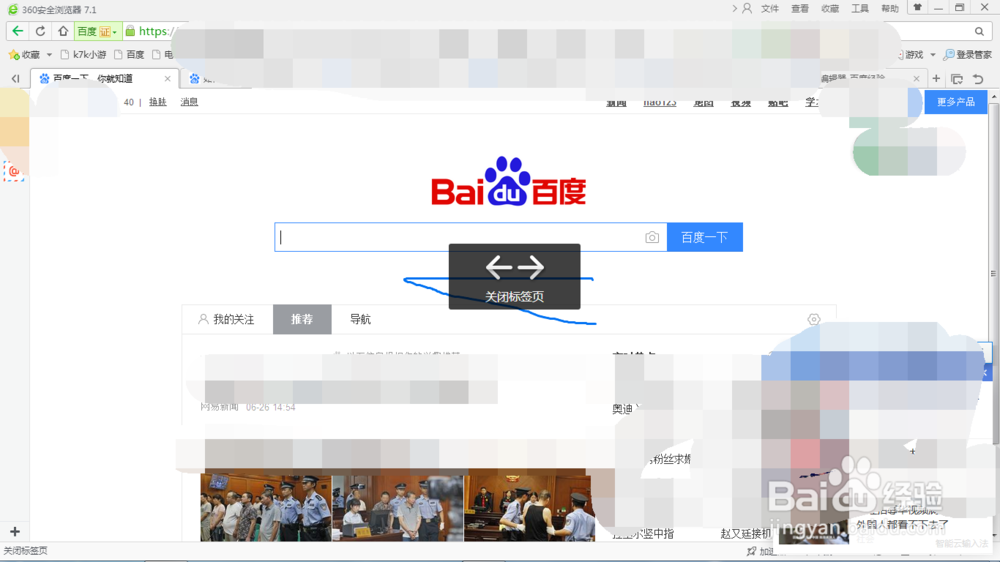Reload the page with the refresh icon
This screenshot has height=562, width=1000.
click(x=40, y=31)
